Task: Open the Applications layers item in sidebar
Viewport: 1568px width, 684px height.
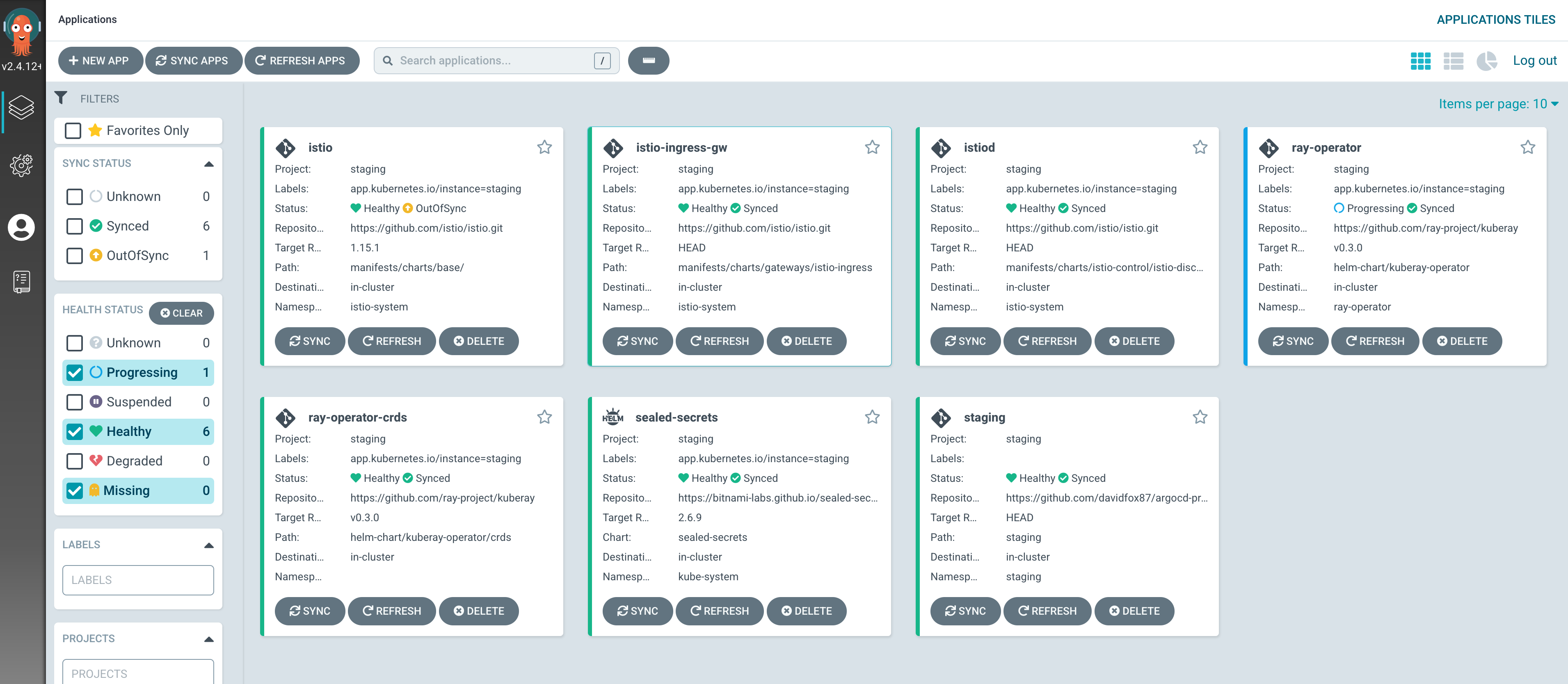Action: coord(21,108)
